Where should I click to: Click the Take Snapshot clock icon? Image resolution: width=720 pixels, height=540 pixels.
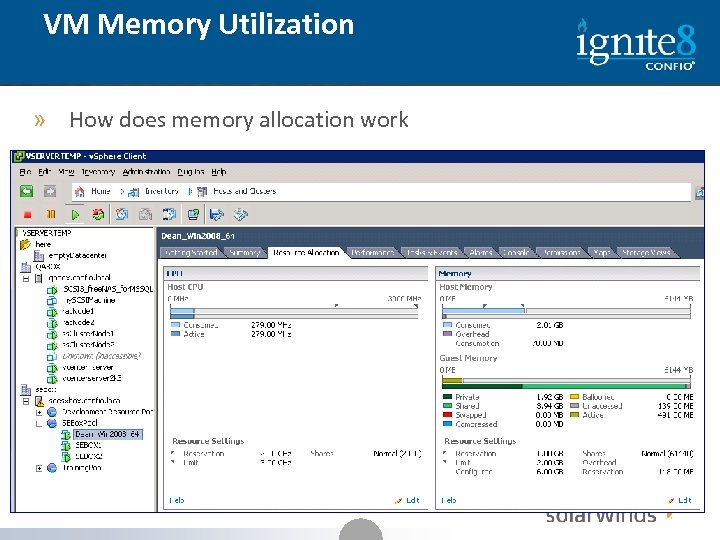(x=122, y=214)
